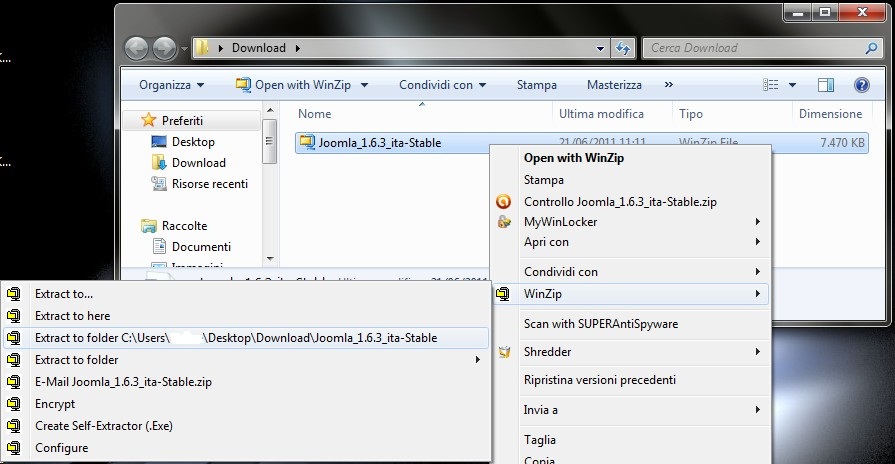The image size is (895, 464).
Task: Click the Documenti icon in the sidebar
Action: click(159, 247)
